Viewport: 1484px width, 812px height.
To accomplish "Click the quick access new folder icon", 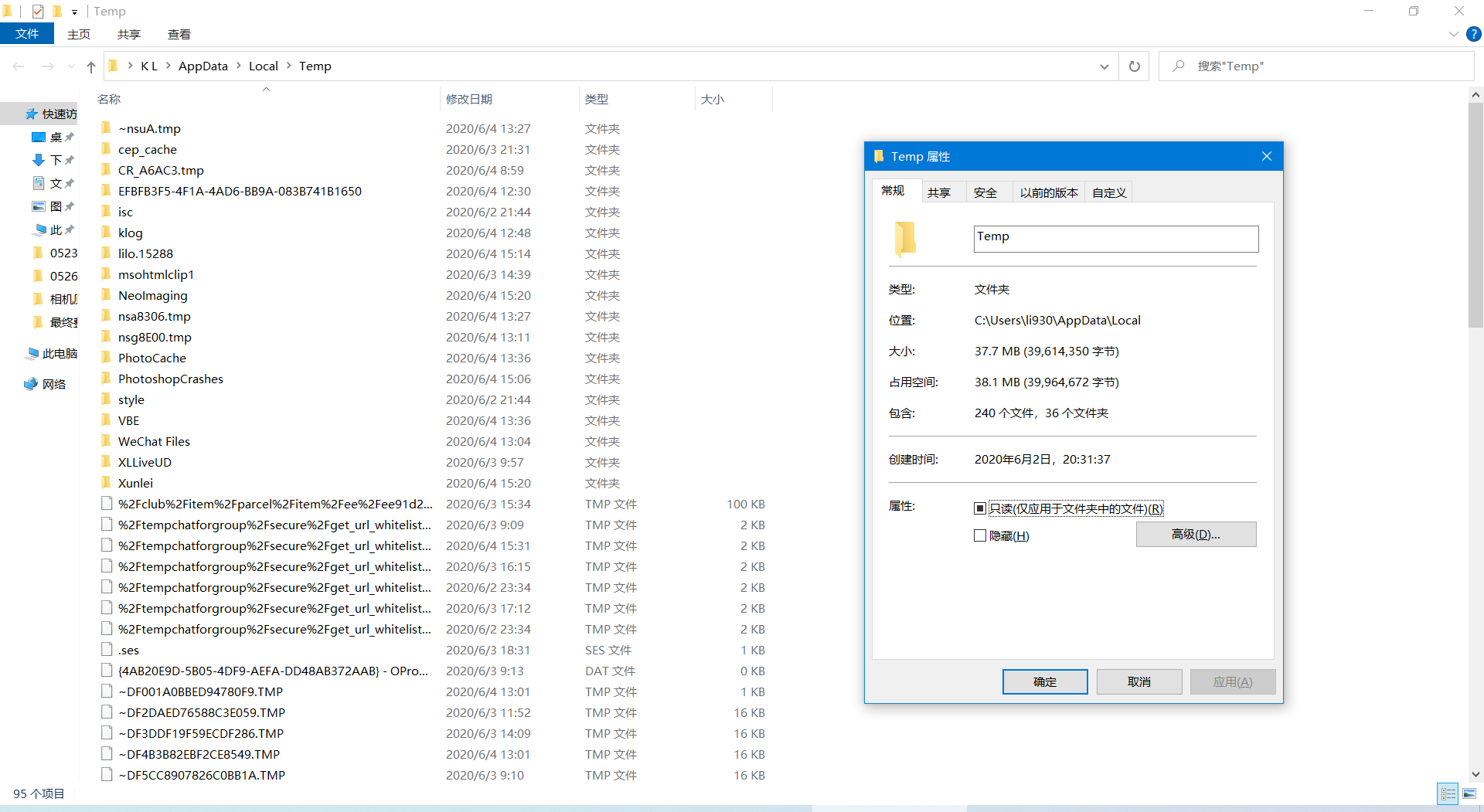I will 56,12.
